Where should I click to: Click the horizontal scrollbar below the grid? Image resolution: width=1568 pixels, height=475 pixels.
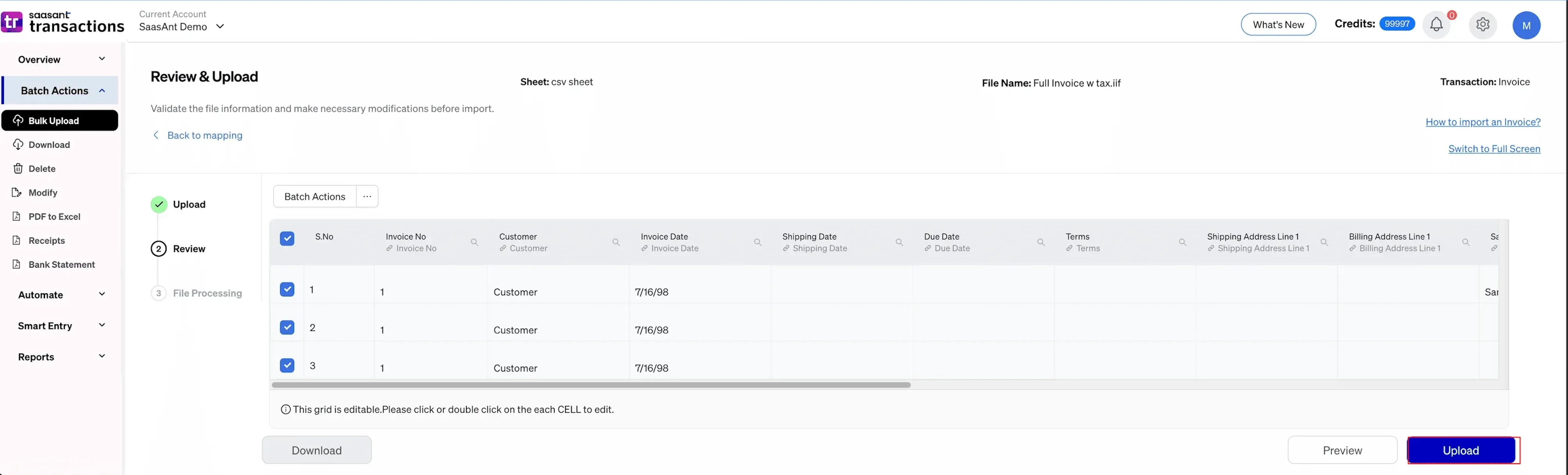(590, 385)
